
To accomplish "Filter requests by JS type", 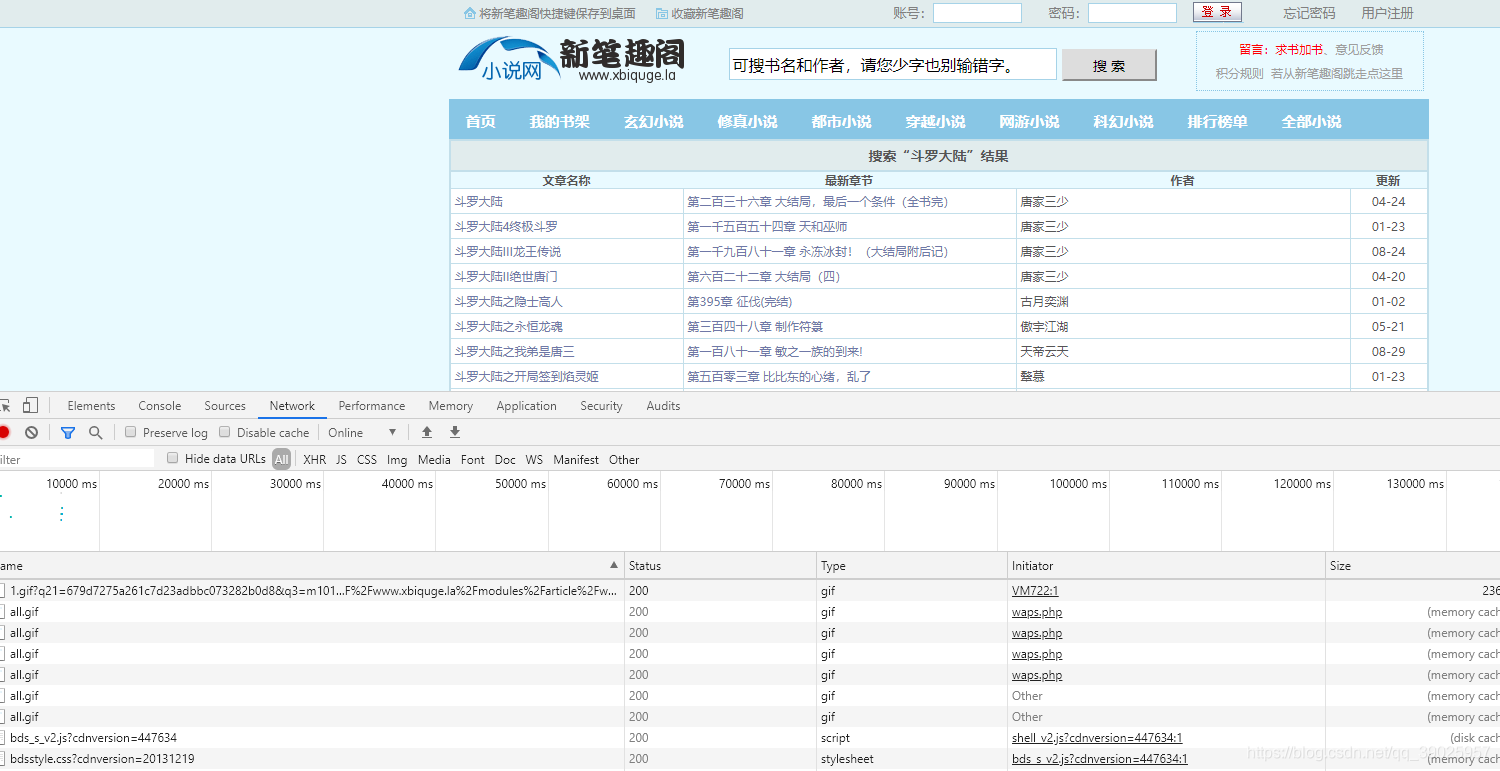I will coord(341,459).
